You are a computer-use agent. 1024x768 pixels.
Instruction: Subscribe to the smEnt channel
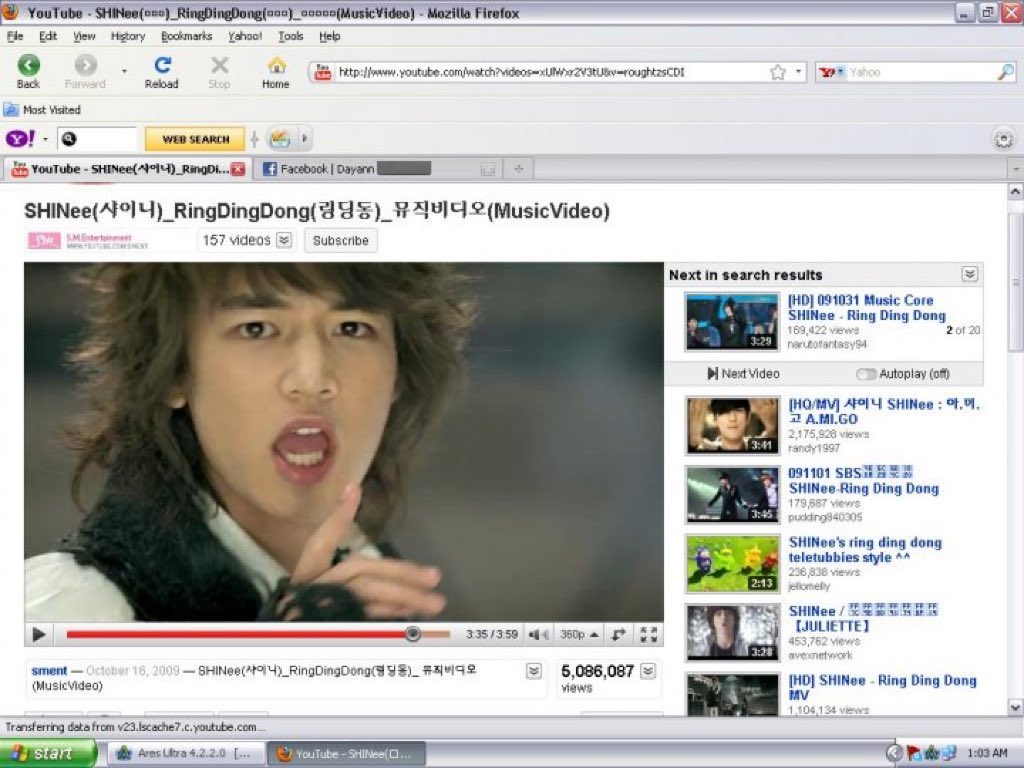[341, 240]
